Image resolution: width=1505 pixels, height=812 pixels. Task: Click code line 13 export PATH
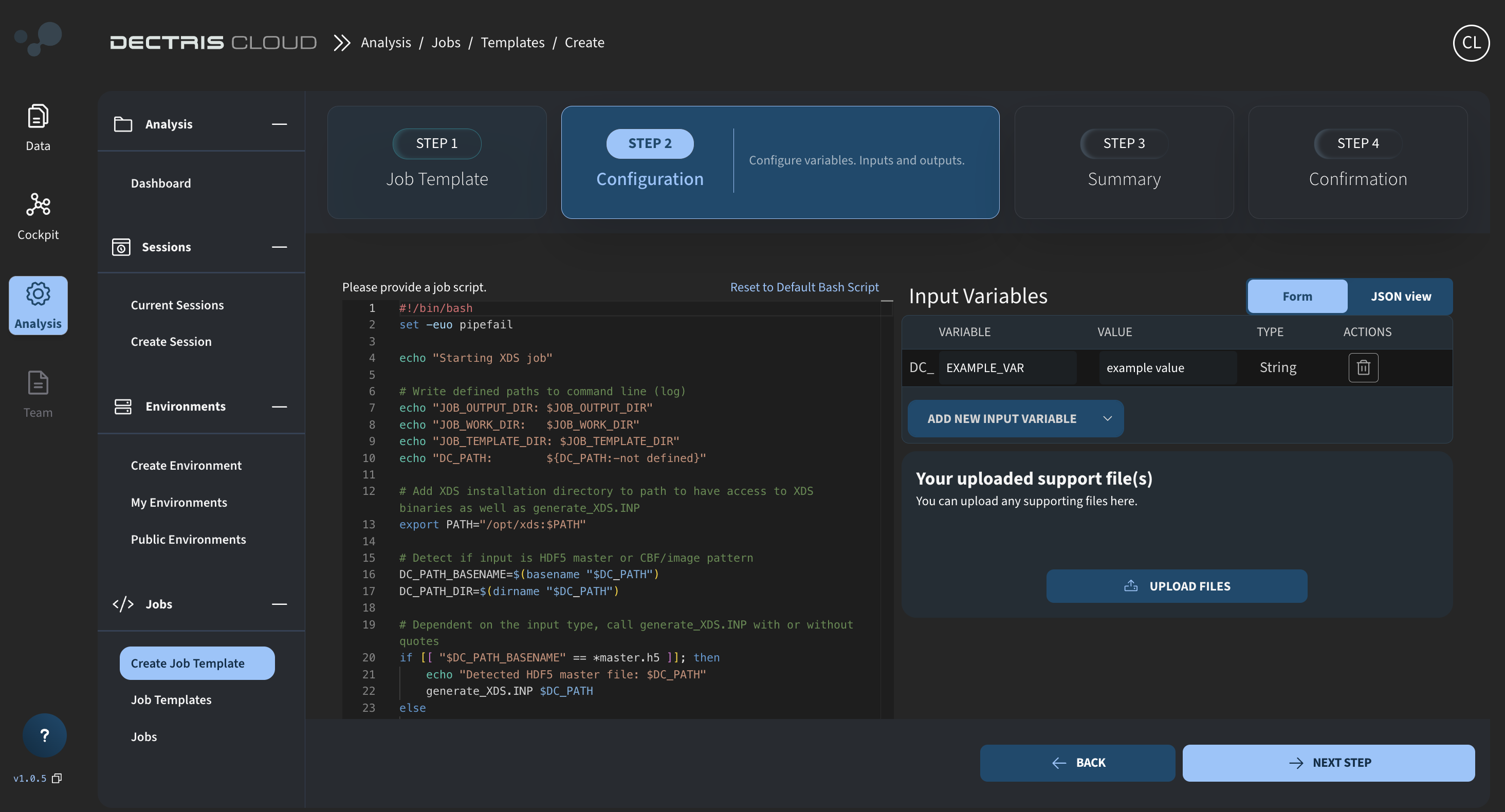(x=492, y=525)
